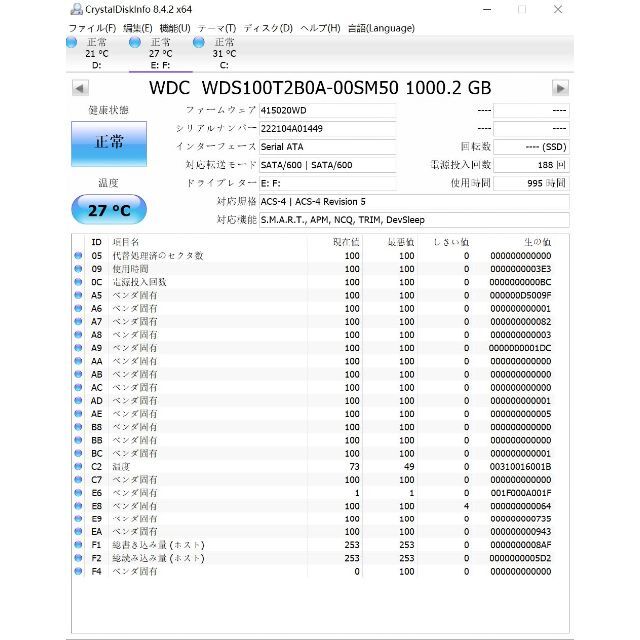Open the ファイル(F) menu
Screen dimensions: 640x640
point(92,28)
